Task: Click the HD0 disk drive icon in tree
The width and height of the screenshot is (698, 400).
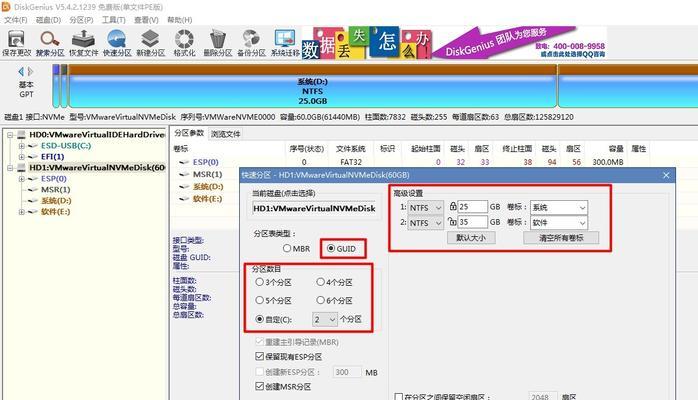Action: pyautogui.click(x=21, y=134)
